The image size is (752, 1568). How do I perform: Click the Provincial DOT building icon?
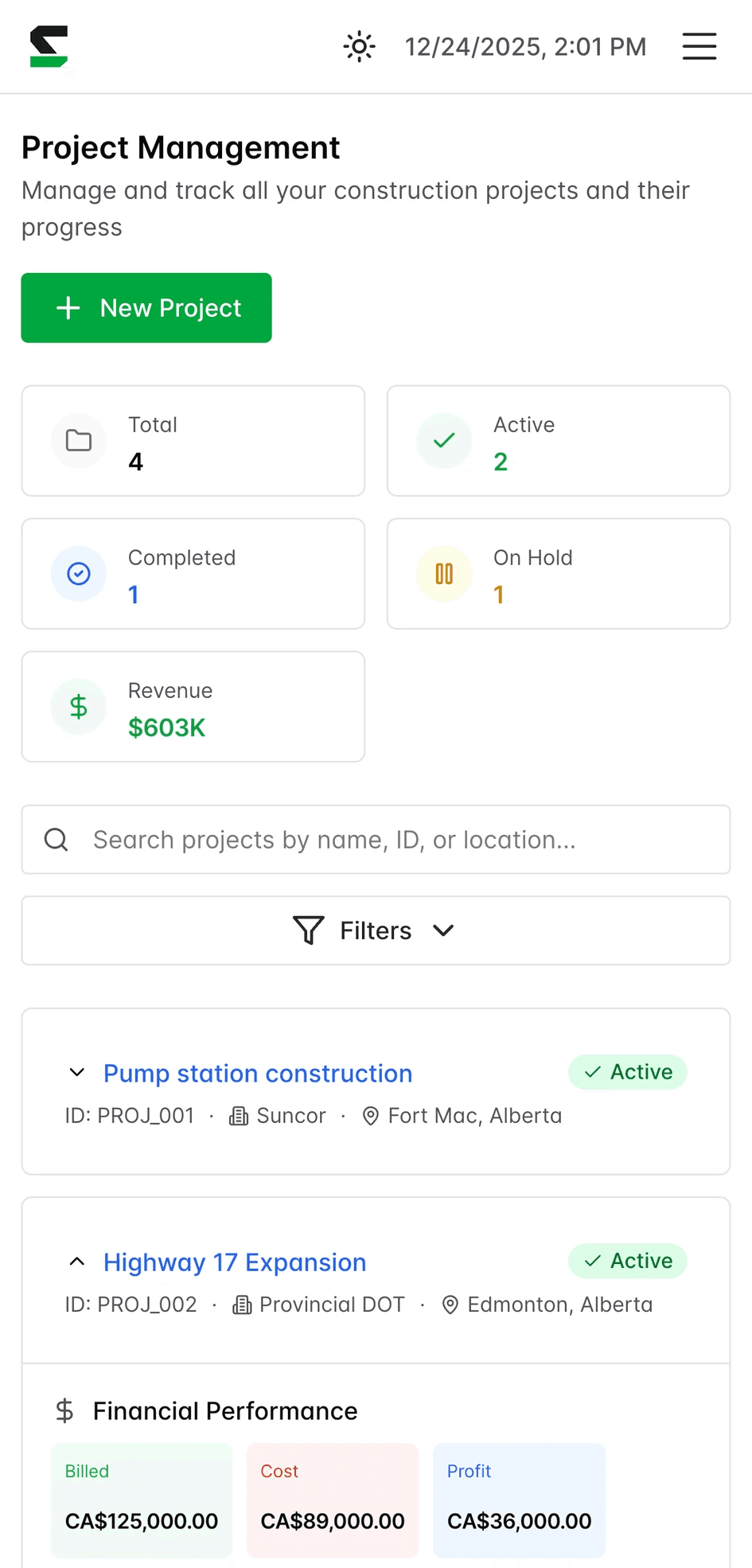pyautogui.click(x=242, y=1305)
